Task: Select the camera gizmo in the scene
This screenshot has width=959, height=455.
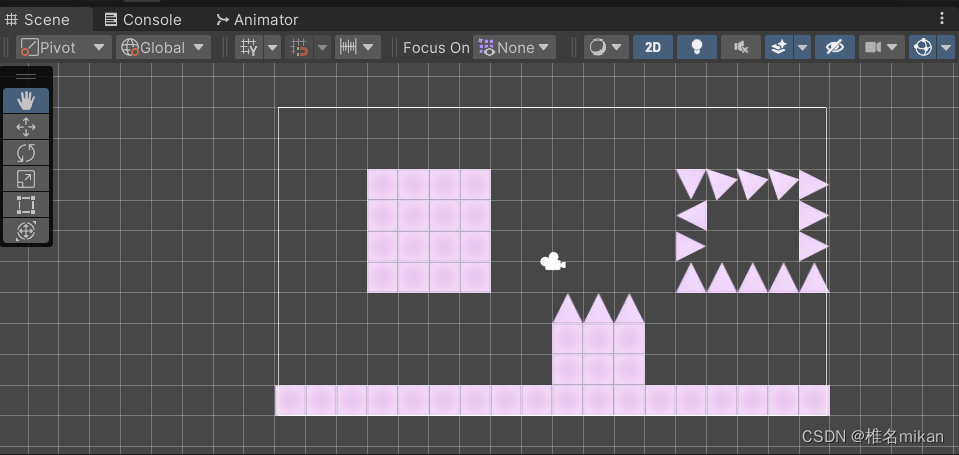Action: [x=553, y=262]
